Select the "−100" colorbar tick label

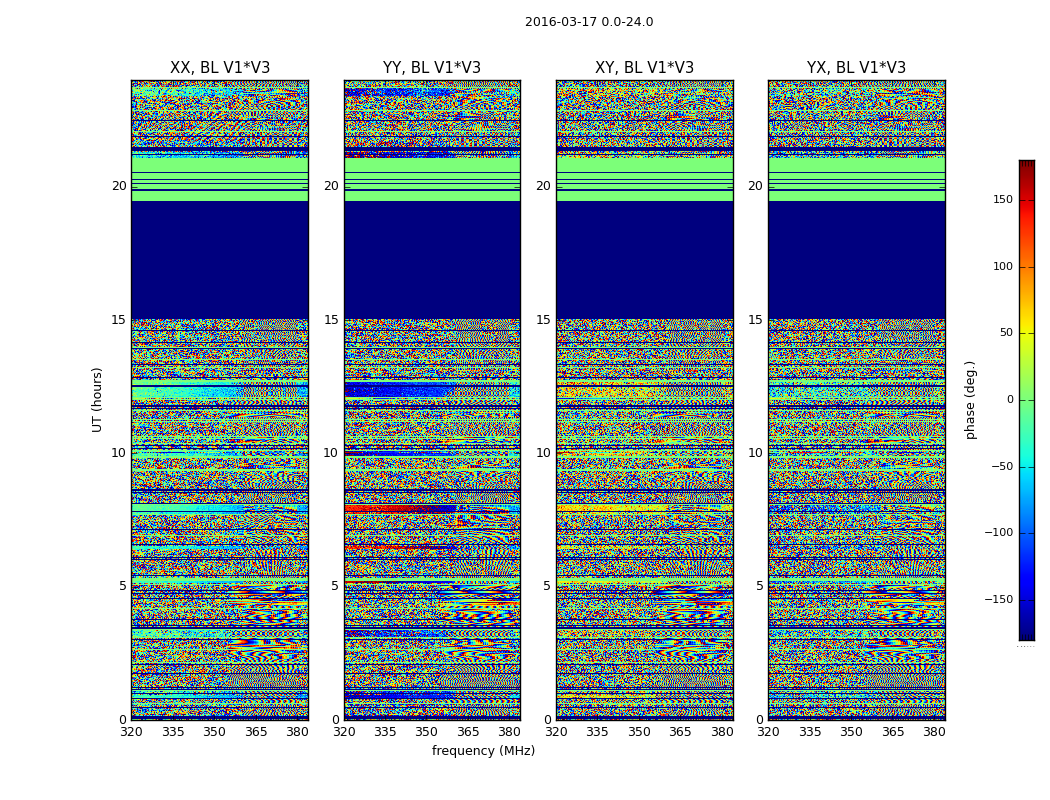(998, 533)
